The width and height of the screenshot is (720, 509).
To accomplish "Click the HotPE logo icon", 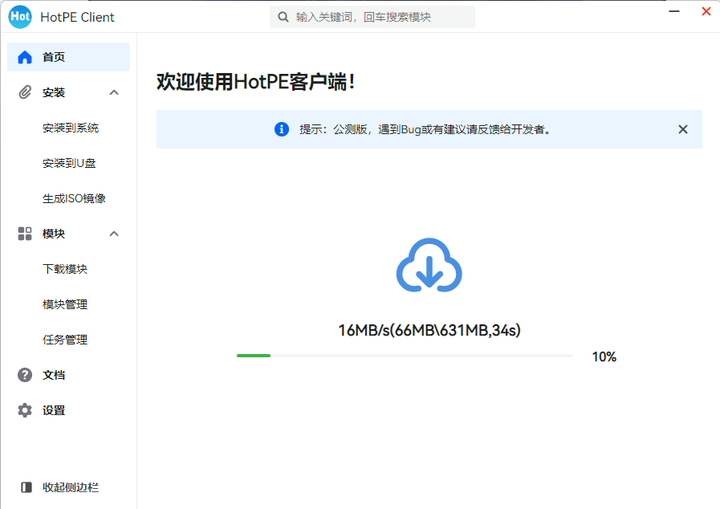I will (x=20, y=17).
